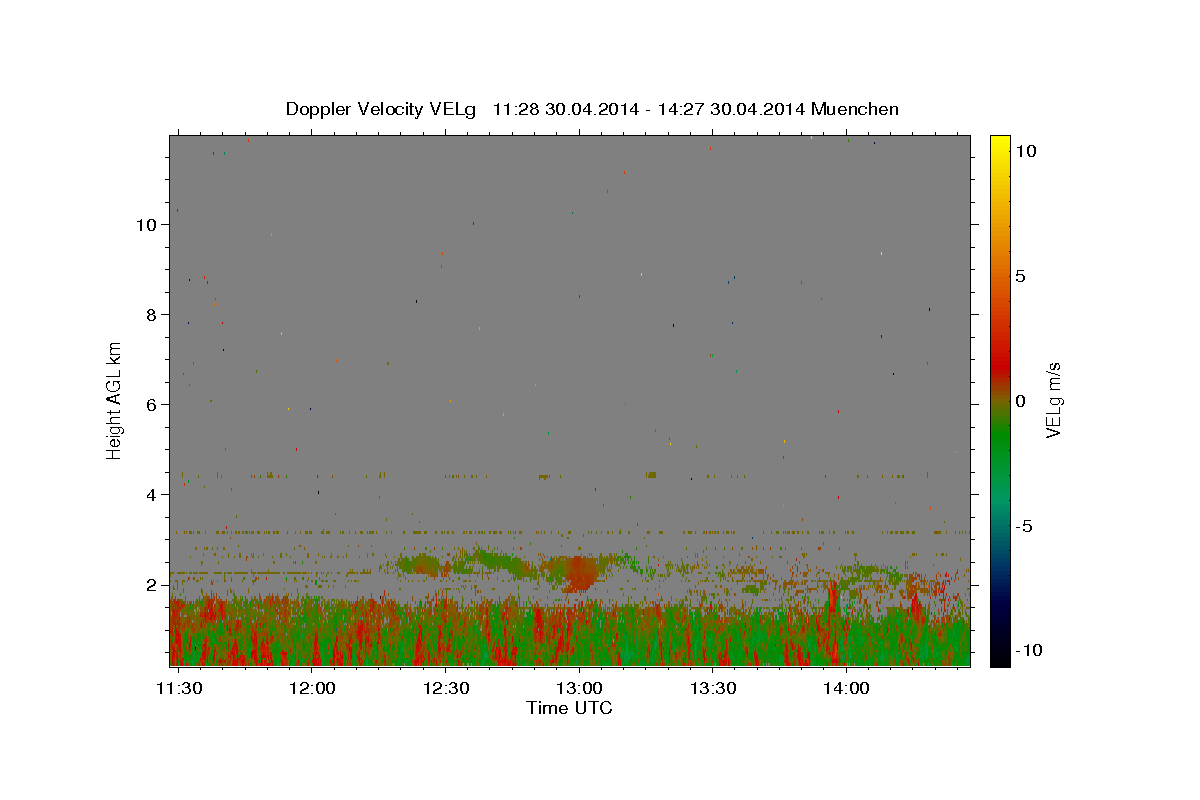
Task: Click the height label 6 on y-axis
Action: click(152, 405)
